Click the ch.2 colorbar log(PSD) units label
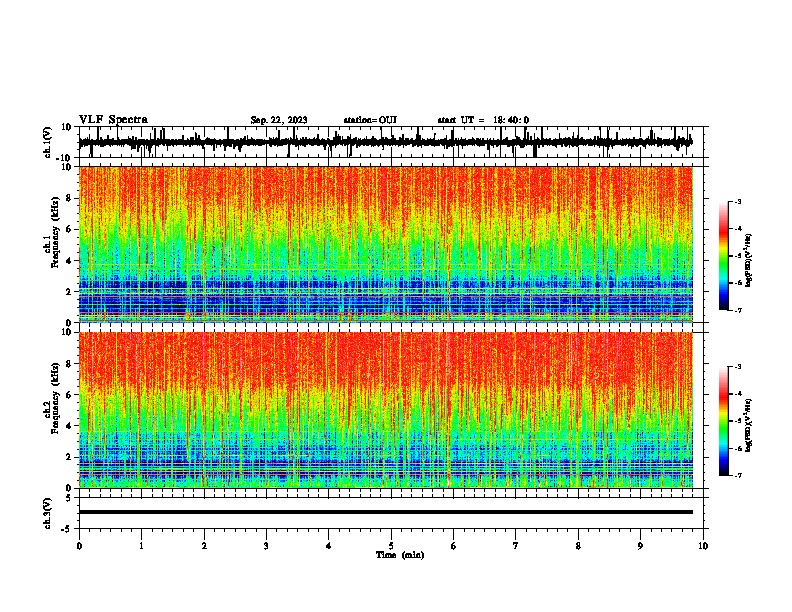The image size is (792, 612). click(748, 426)
